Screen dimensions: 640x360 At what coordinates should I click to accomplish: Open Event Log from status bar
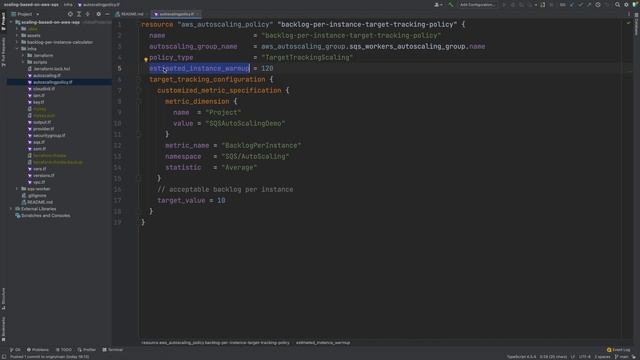coord(618,350)
